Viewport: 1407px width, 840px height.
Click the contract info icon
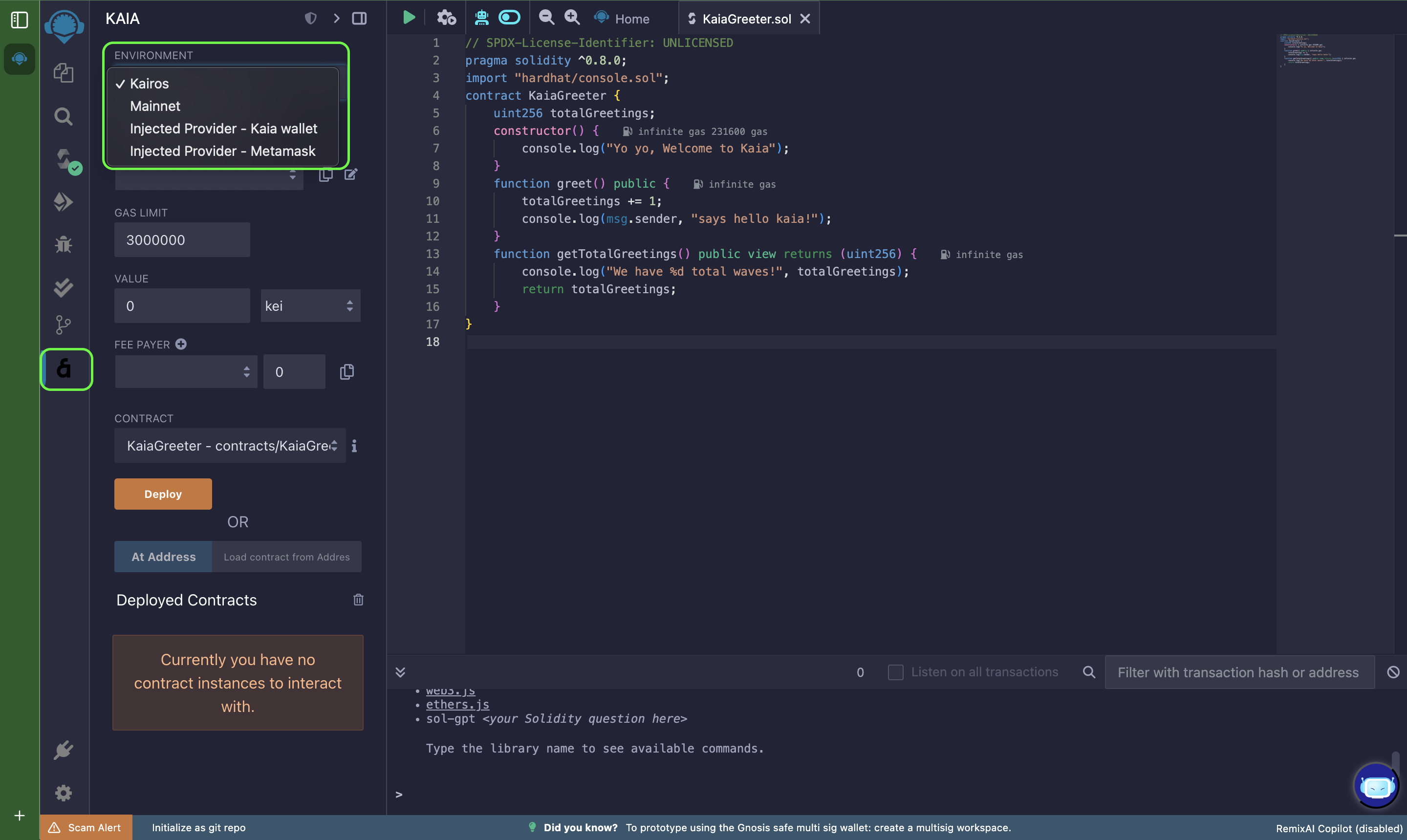tap(354, 446)
